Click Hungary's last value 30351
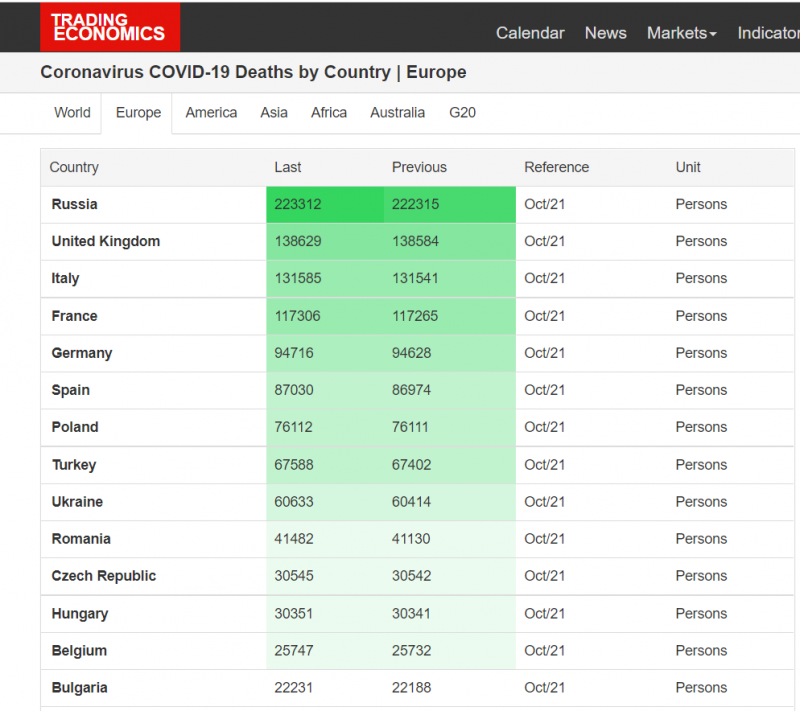Screen dimensions: 800x711 293,614
